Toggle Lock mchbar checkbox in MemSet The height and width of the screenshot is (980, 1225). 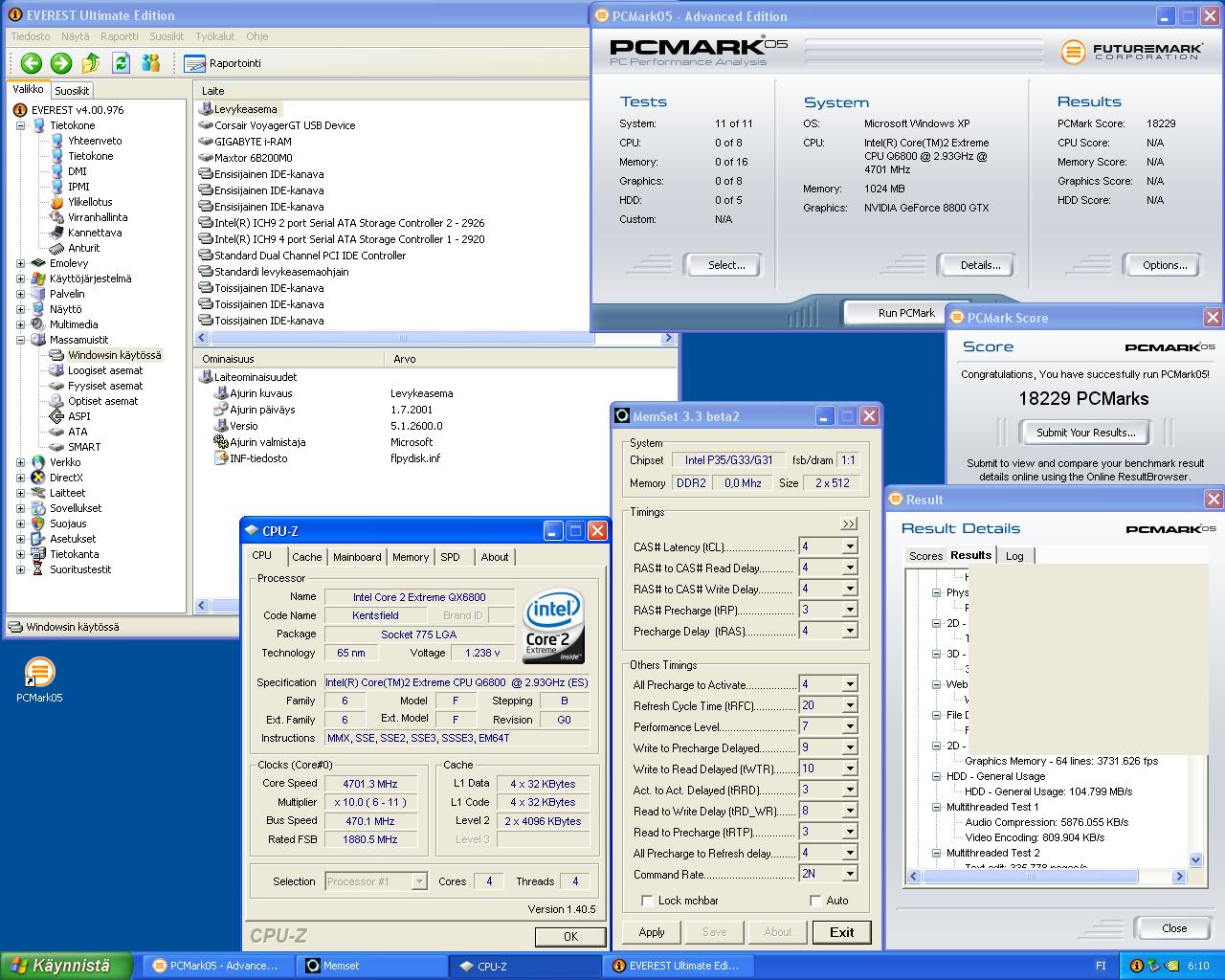coord(648,901)
